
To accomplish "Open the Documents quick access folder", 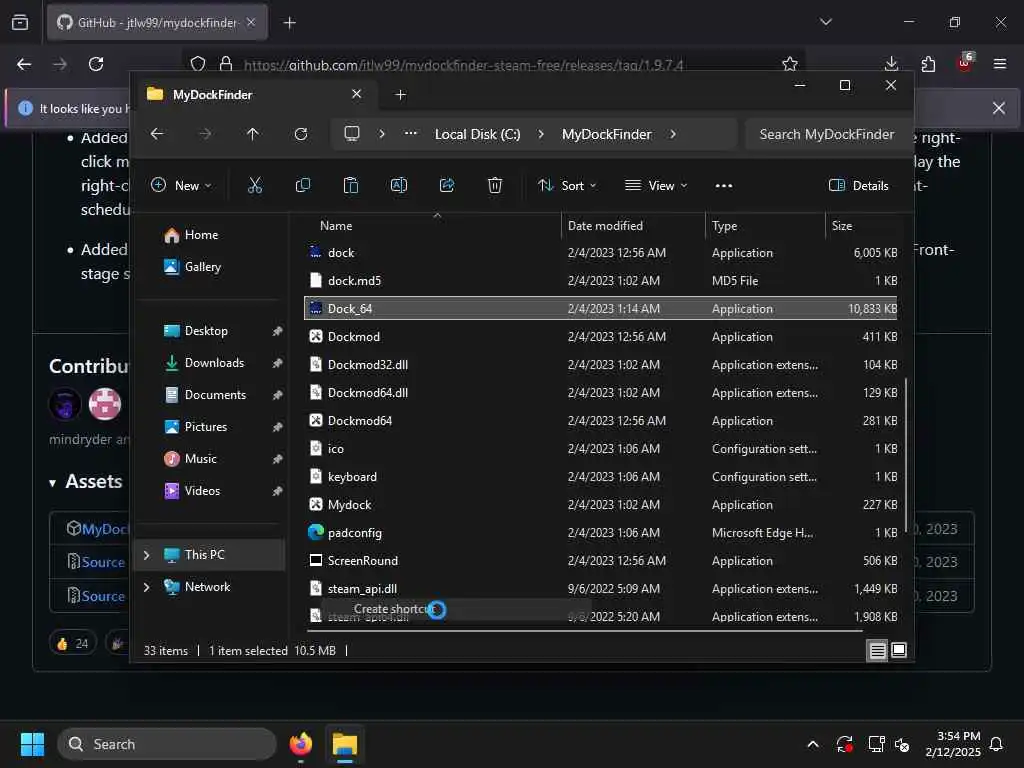I will pos(216,394).
